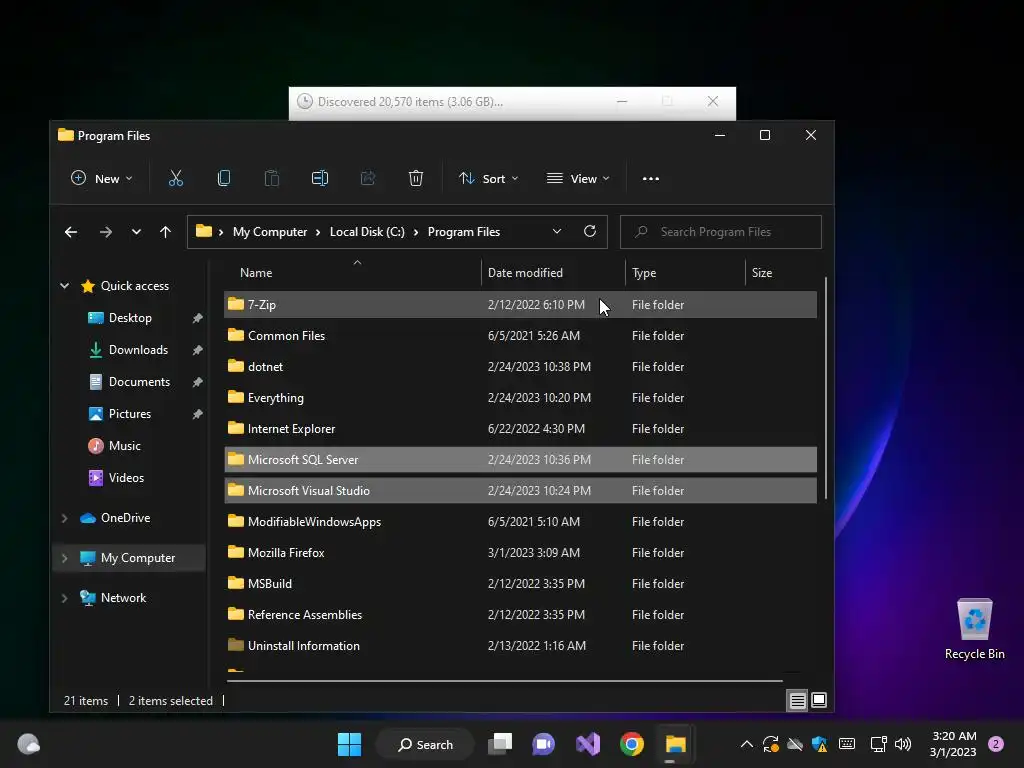Viewport: 1024px width, 768px height.
Task: Open the View layout dropdown
Action: [x=578, y=178]
